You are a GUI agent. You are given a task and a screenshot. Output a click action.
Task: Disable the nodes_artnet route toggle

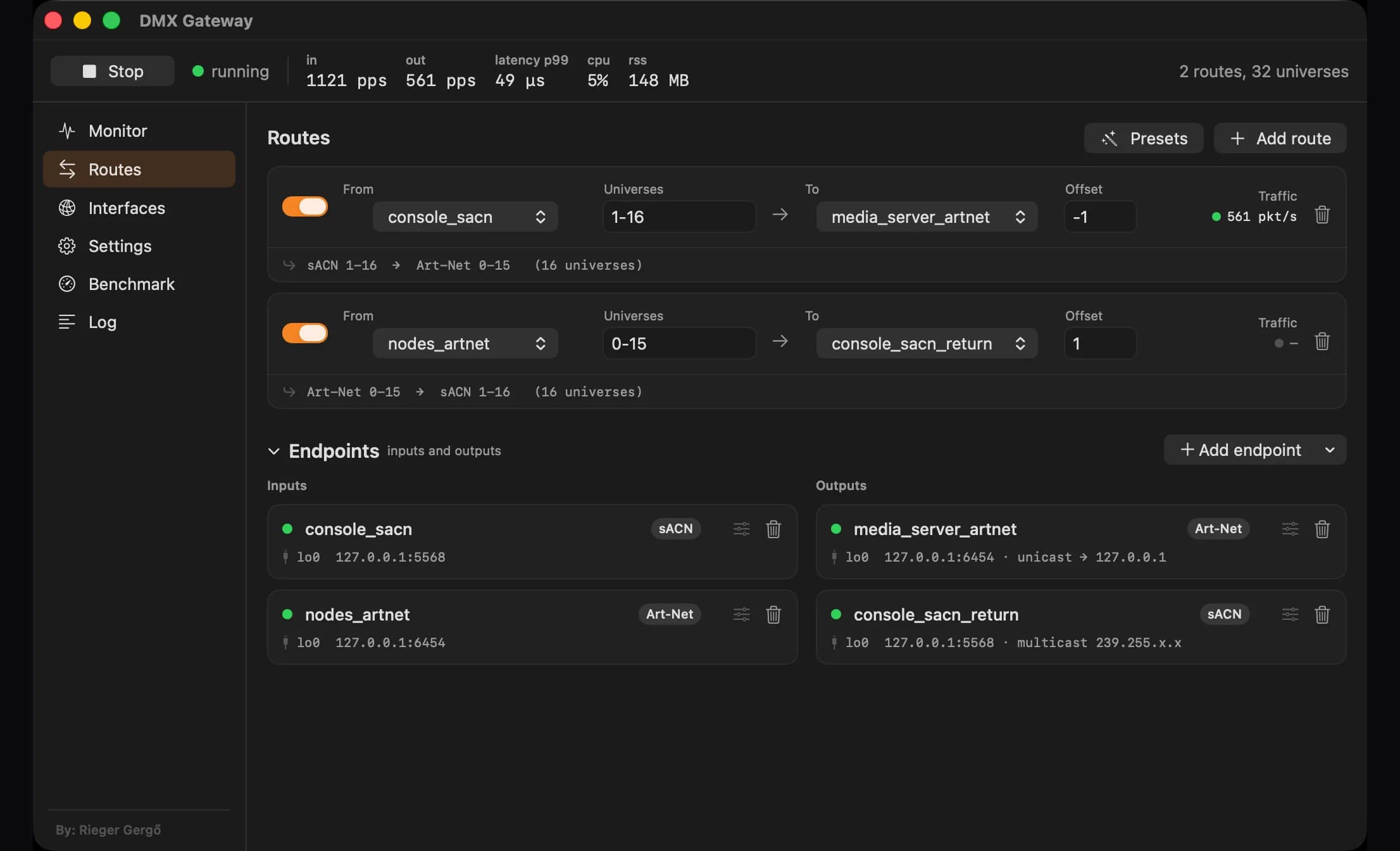pos(305,333)
